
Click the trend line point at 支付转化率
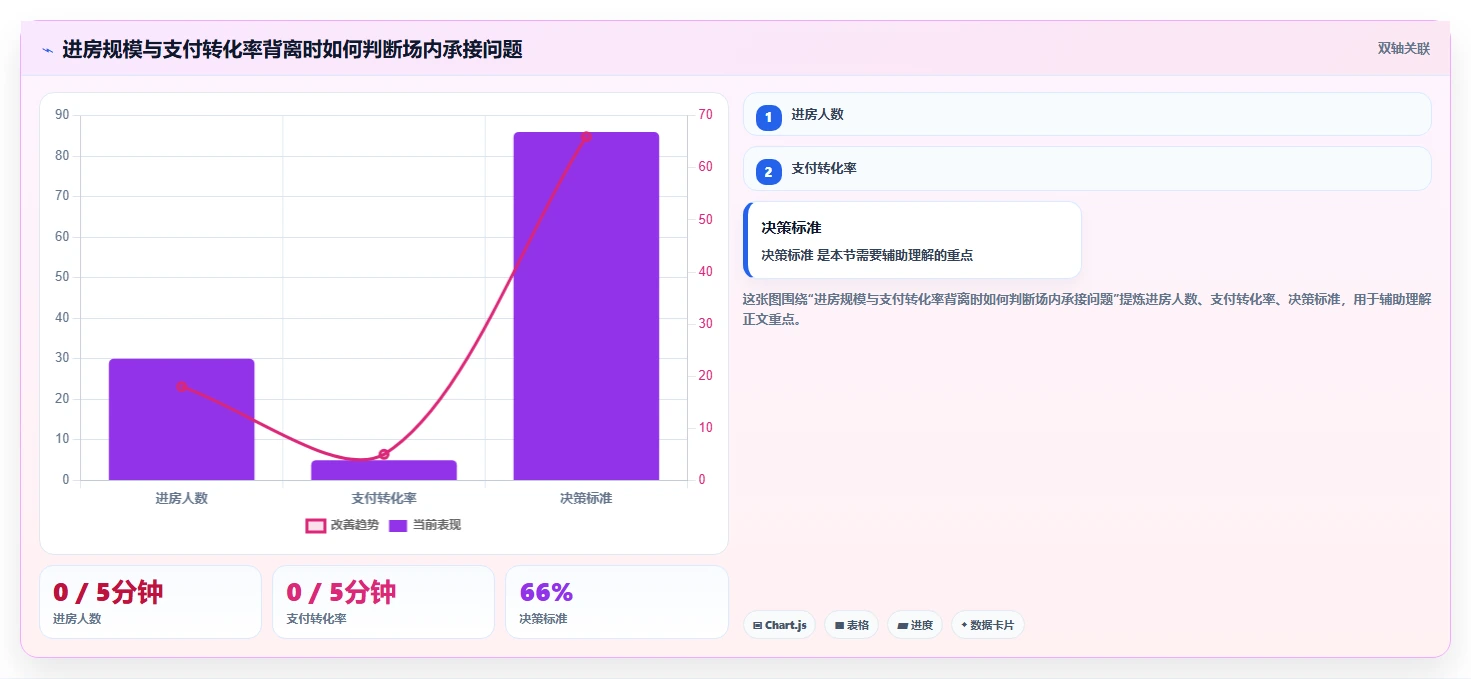(384, 454)
